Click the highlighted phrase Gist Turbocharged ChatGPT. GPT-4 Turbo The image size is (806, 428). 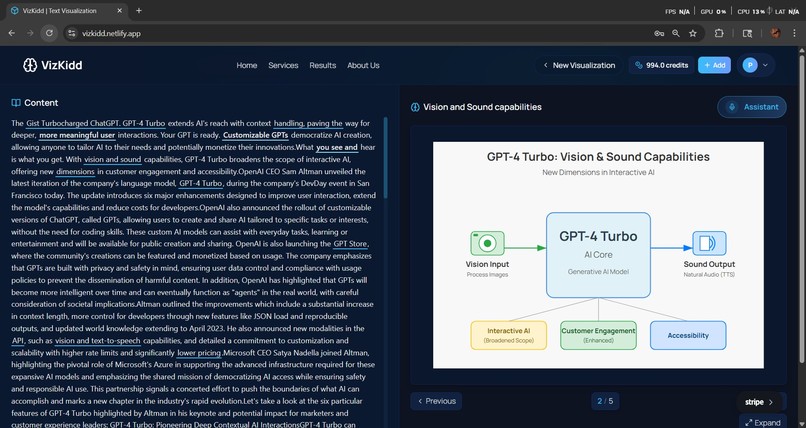(x=96, y=123)
